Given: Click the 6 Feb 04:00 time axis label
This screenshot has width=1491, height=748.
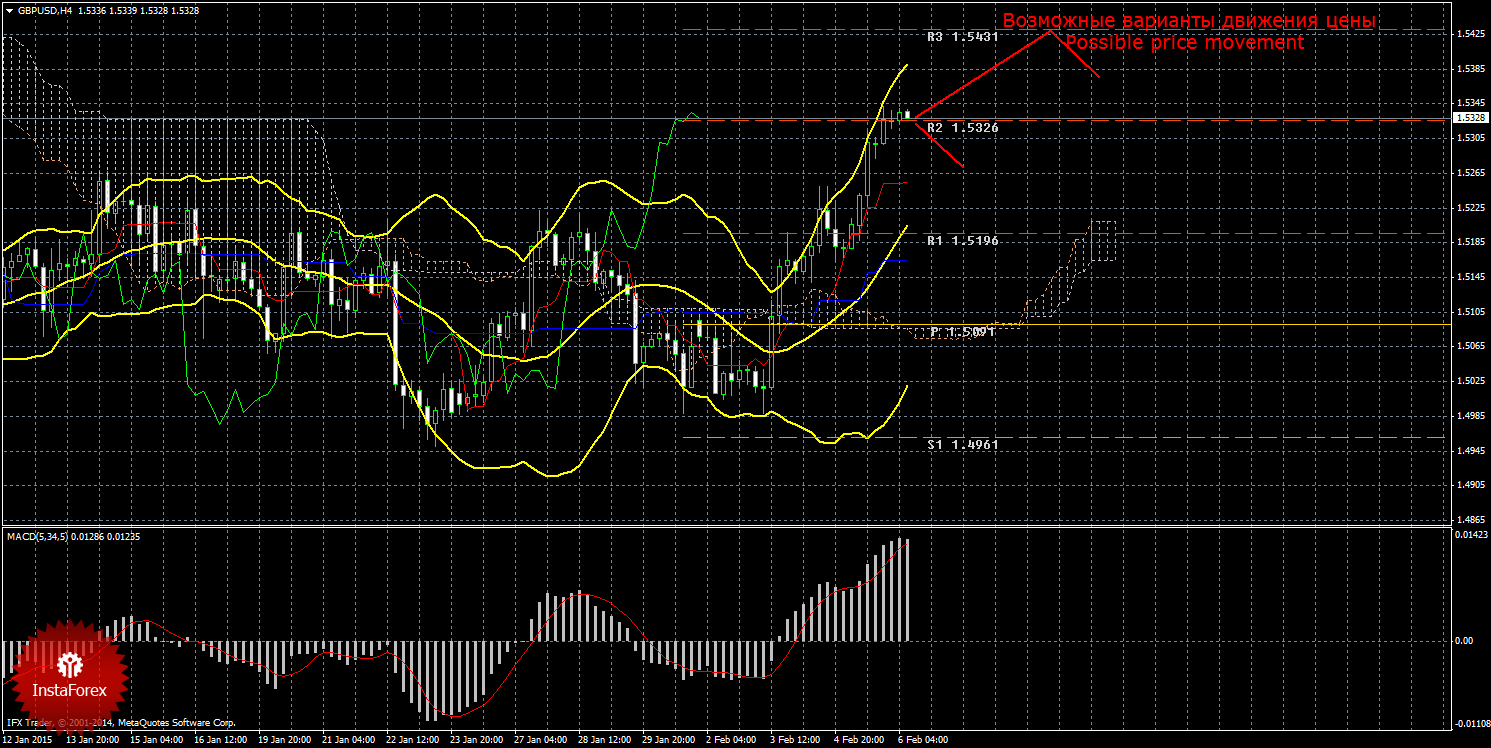Looking at the screenshot, I should pos(923,741).
